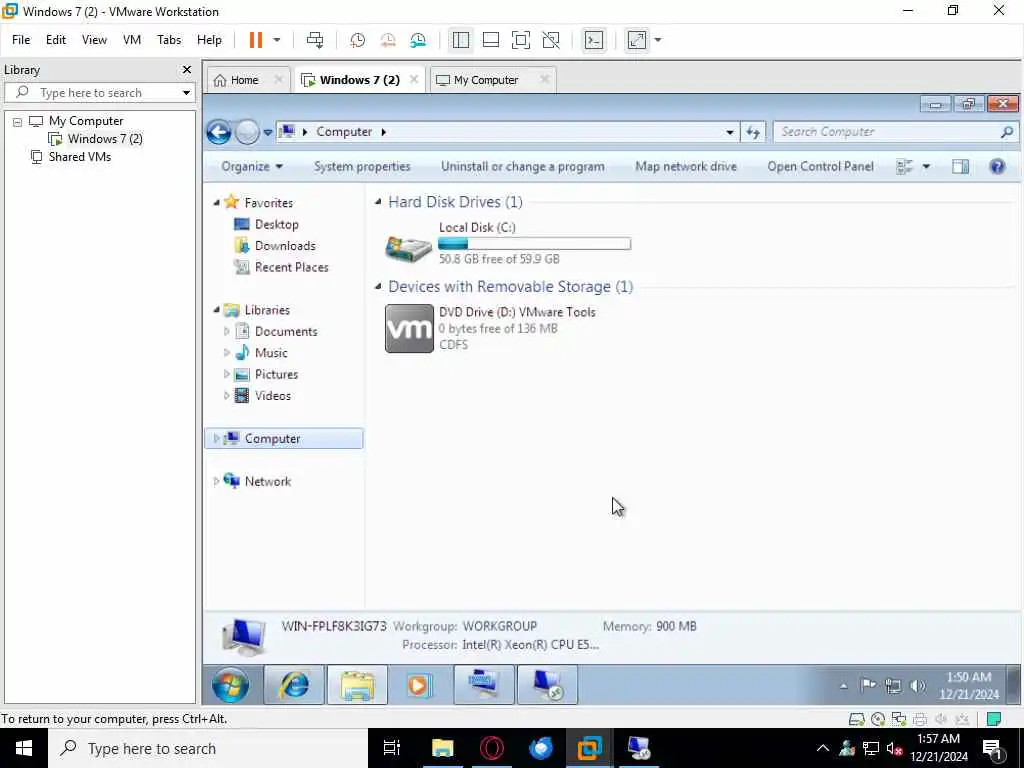This screenshot has height=768, width=1024.
Task: Close the Windows 7 (2) tab
Action: [413, 80]
